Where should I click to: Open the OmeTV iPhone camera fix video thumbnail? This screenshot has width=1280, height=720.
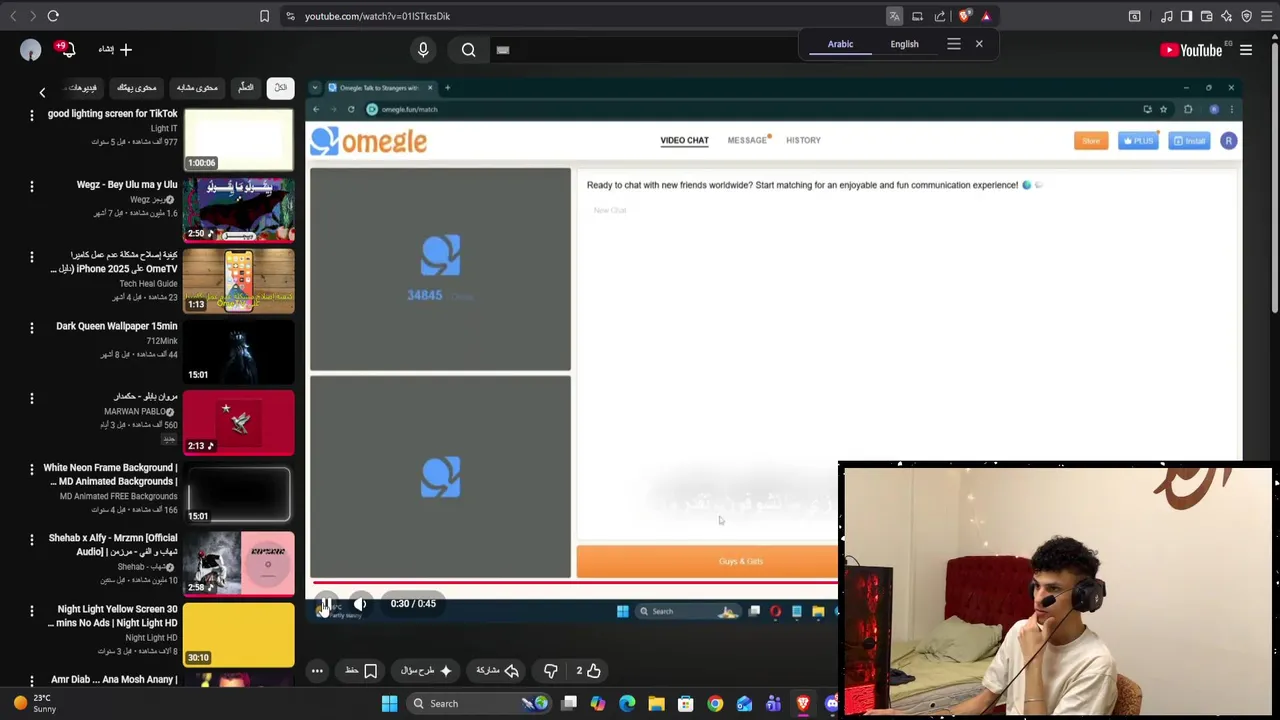click(239, 281)
